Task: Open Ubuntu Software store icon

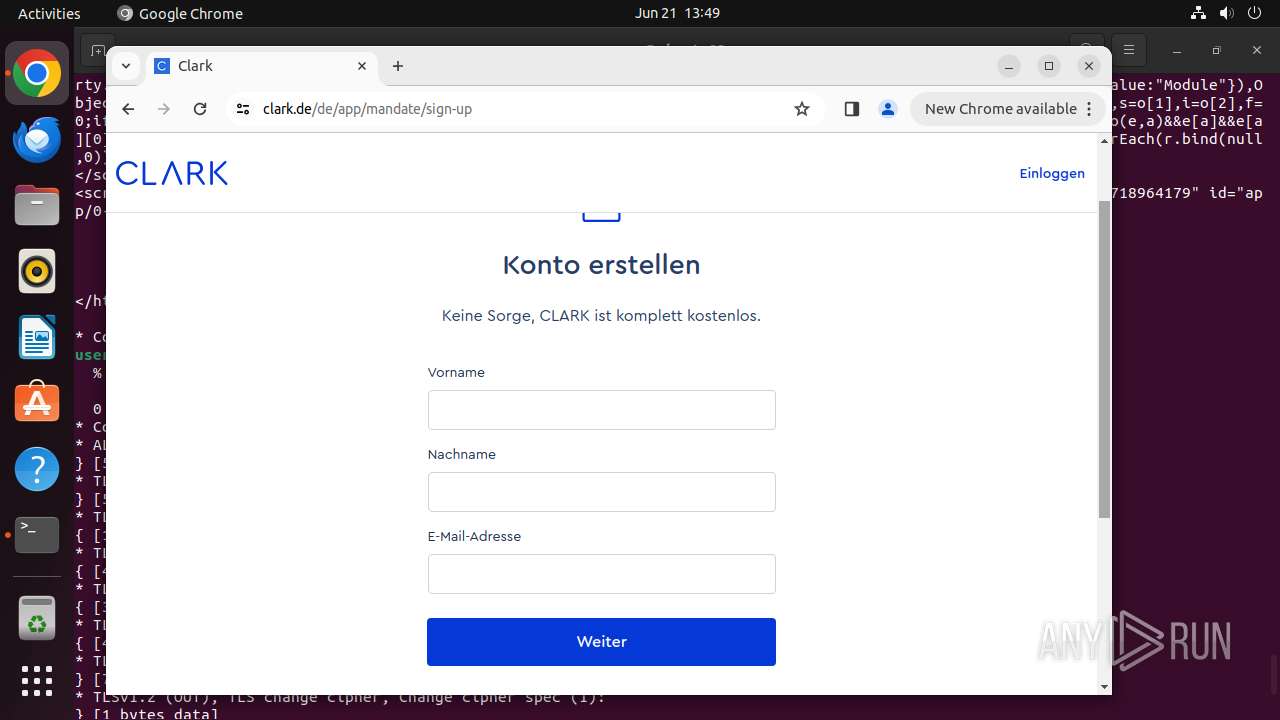Action: pyautogui.click(x=37, y=403)
